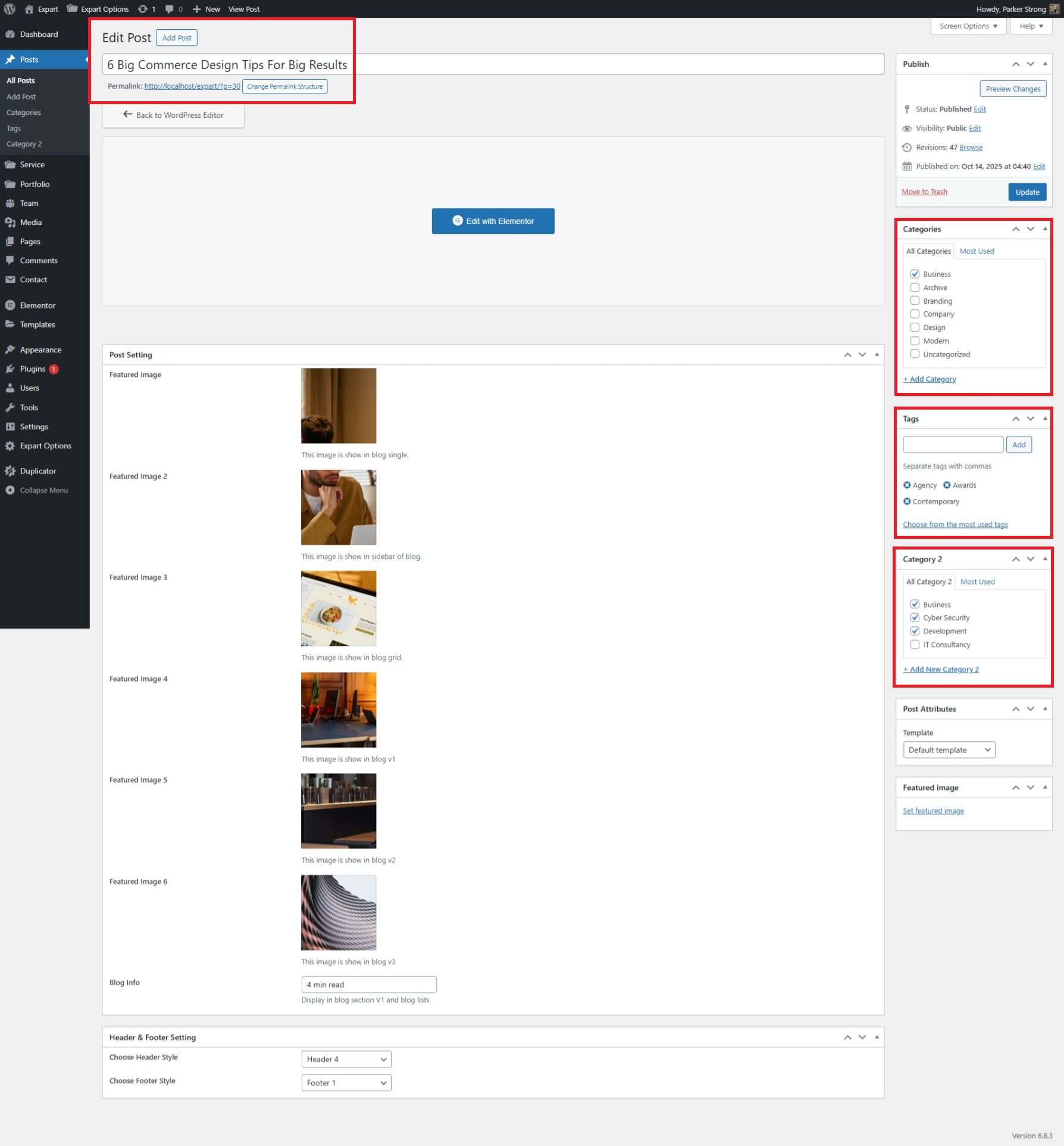
Task: Open Plugins menu in sidebar
Action: (x=33, y=369)
